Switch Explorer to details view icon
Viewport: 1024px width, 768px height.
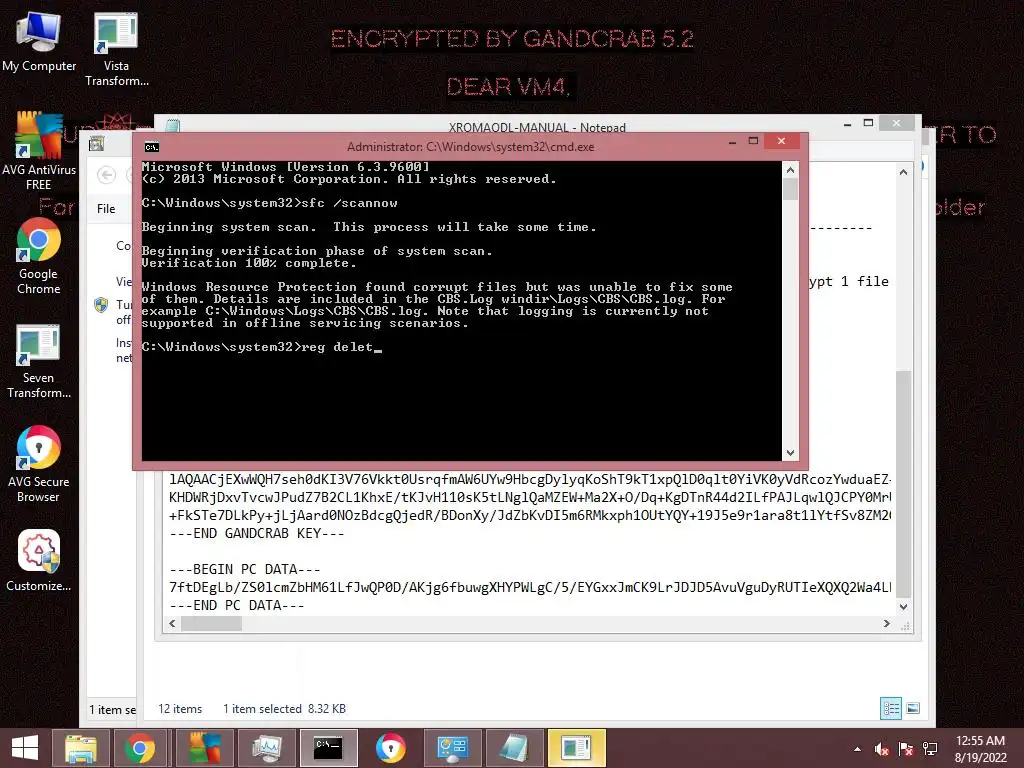(891, 709)
